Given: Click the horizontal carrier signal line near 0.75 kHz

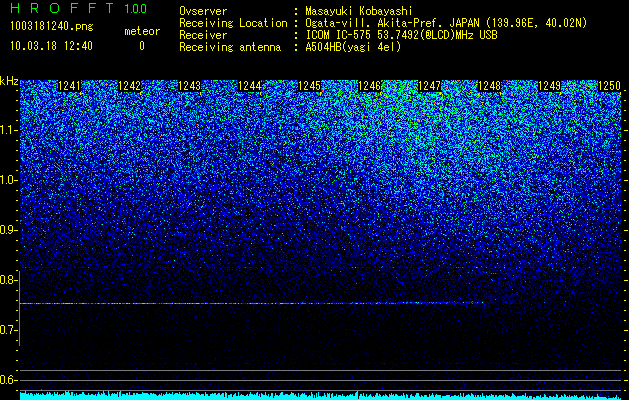Looking at the screenshot, I should [251, 303].
